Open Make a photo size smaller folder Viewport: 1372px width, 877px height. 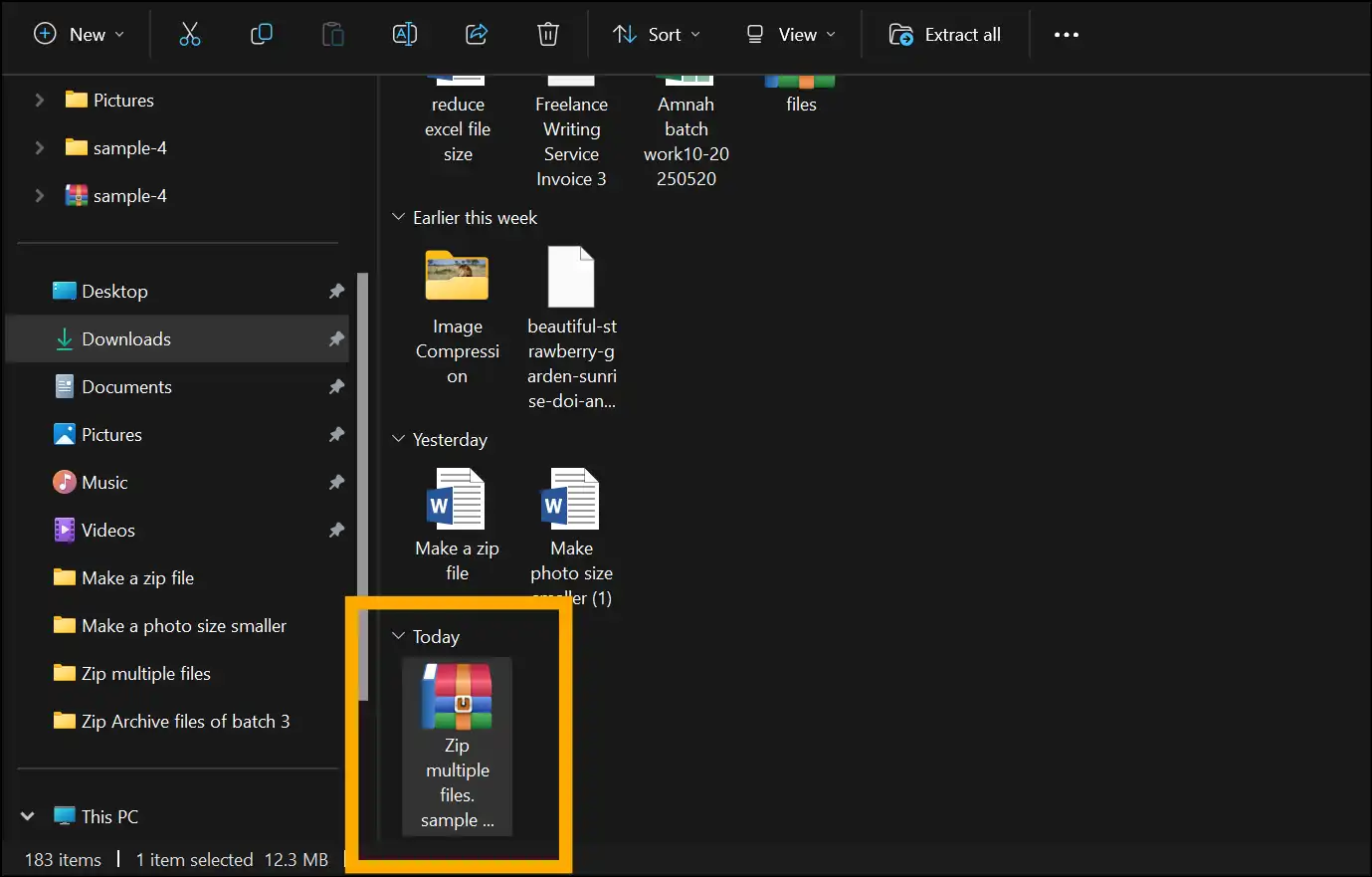click(x=170, y=625)
